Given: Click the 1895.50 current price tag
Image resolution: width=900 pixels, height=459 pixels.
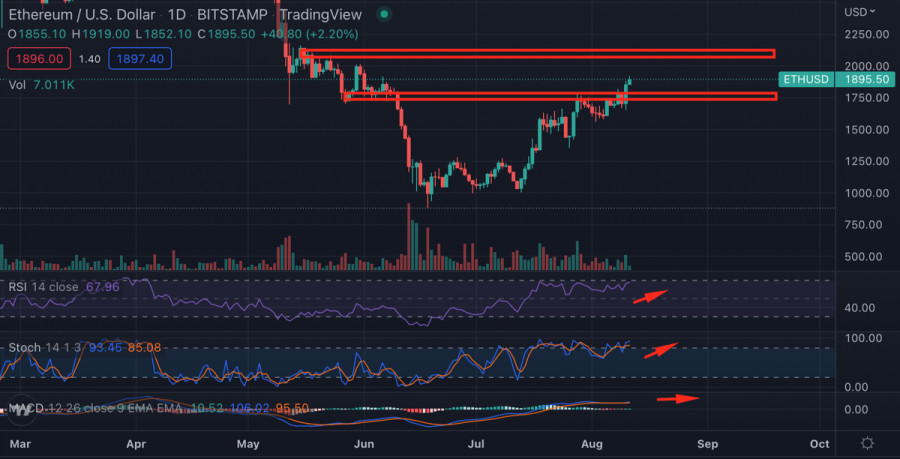Looking at the screenshot, I should [x=866, y=79].
